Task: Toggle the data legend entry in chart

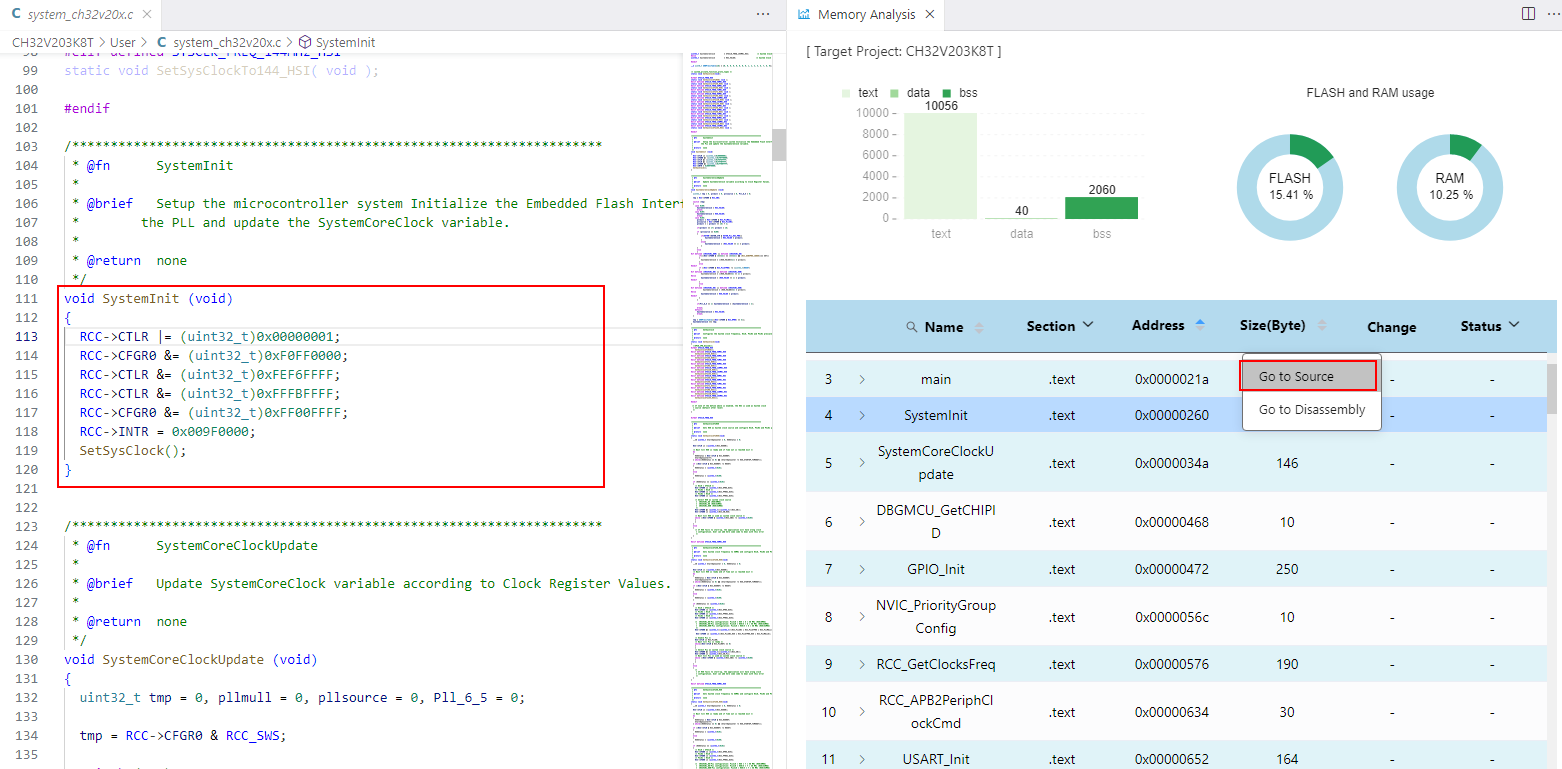Action: [909, 93]
